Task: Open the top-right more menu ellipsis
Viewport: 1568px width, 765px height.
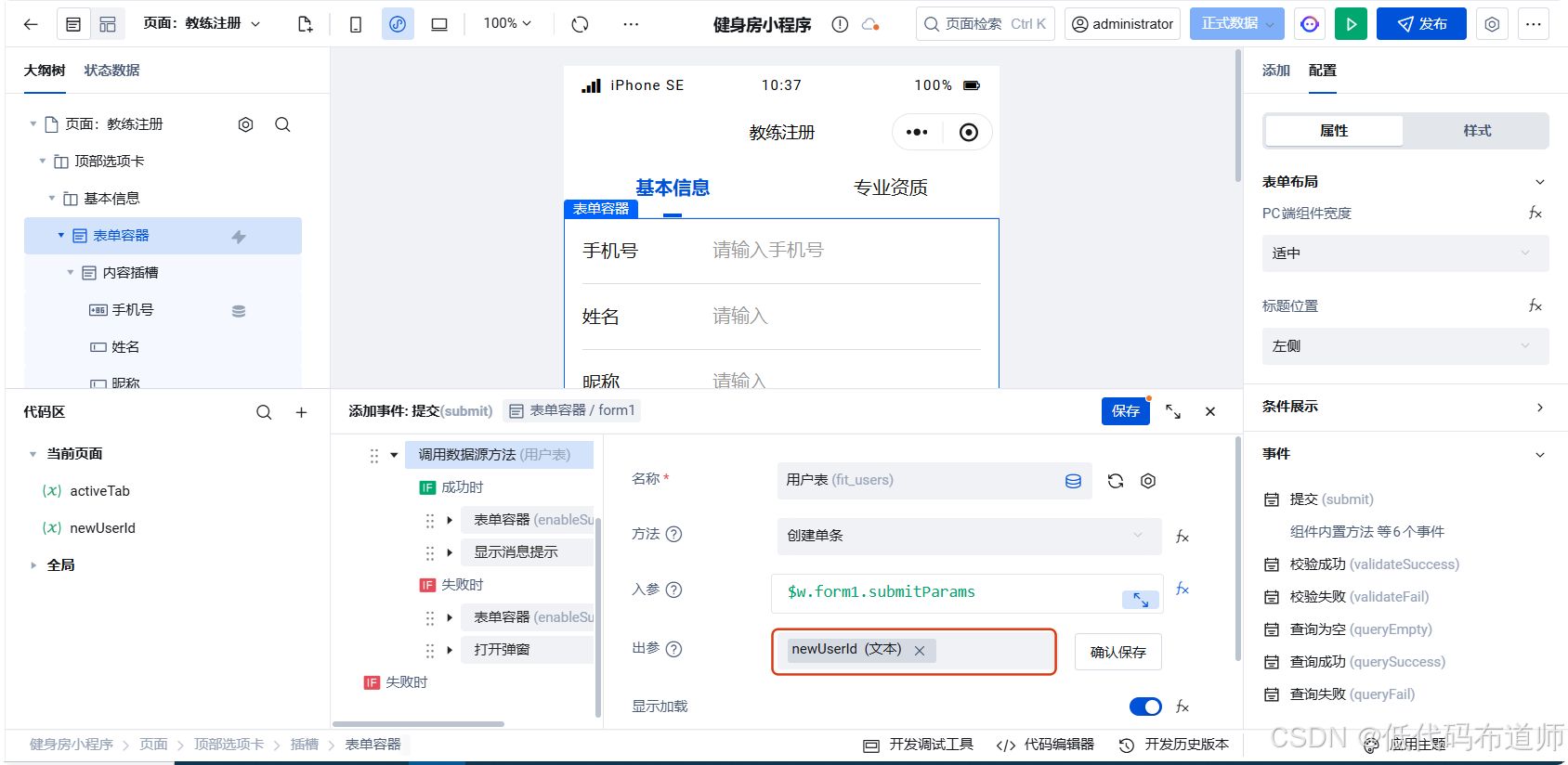Action: (1534, 24)
